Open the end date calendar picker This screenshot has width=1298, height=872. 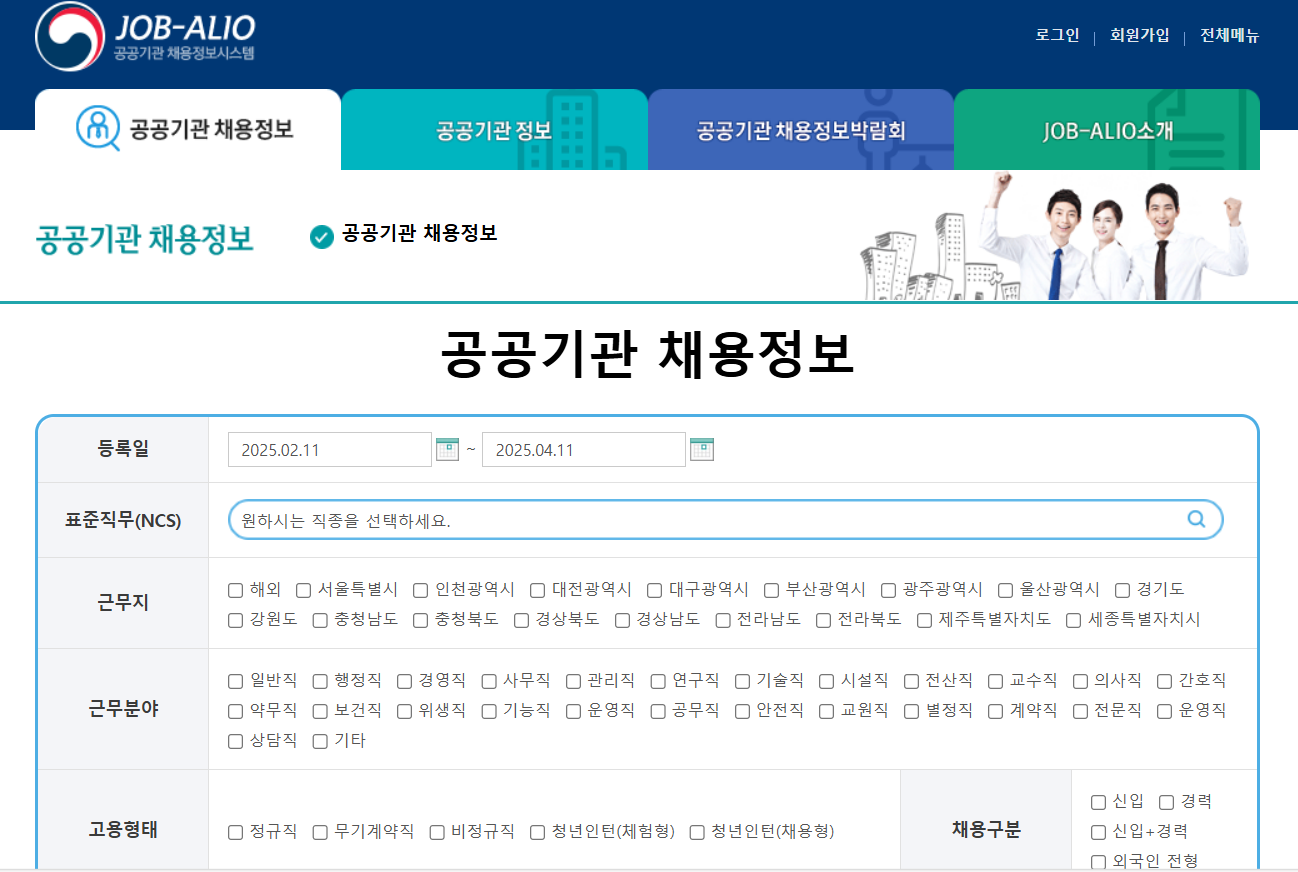(x=701, y=449)
